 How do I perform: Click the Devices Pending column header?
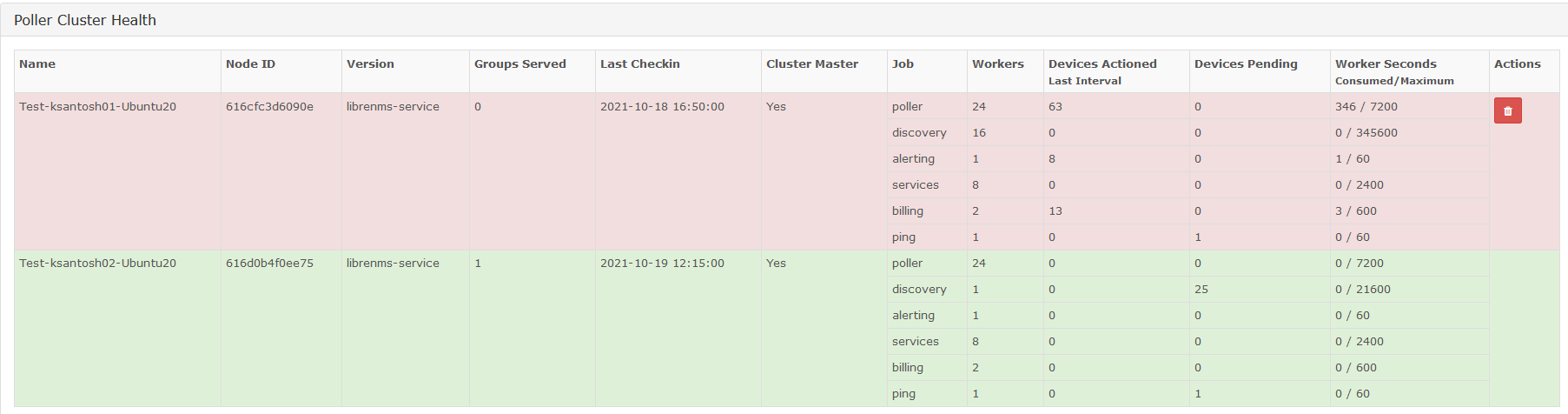[x=1246, y=63]
